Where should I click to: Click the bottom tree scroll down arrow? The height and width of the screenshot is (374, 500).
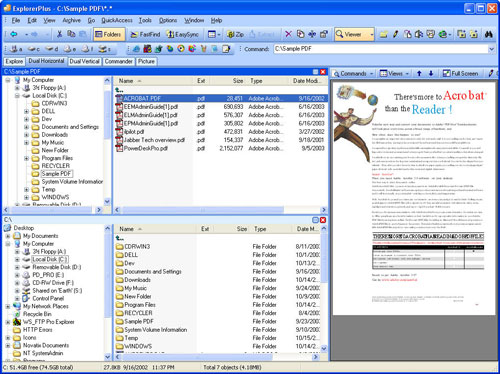pyautogui.click(x=107, y=357)
